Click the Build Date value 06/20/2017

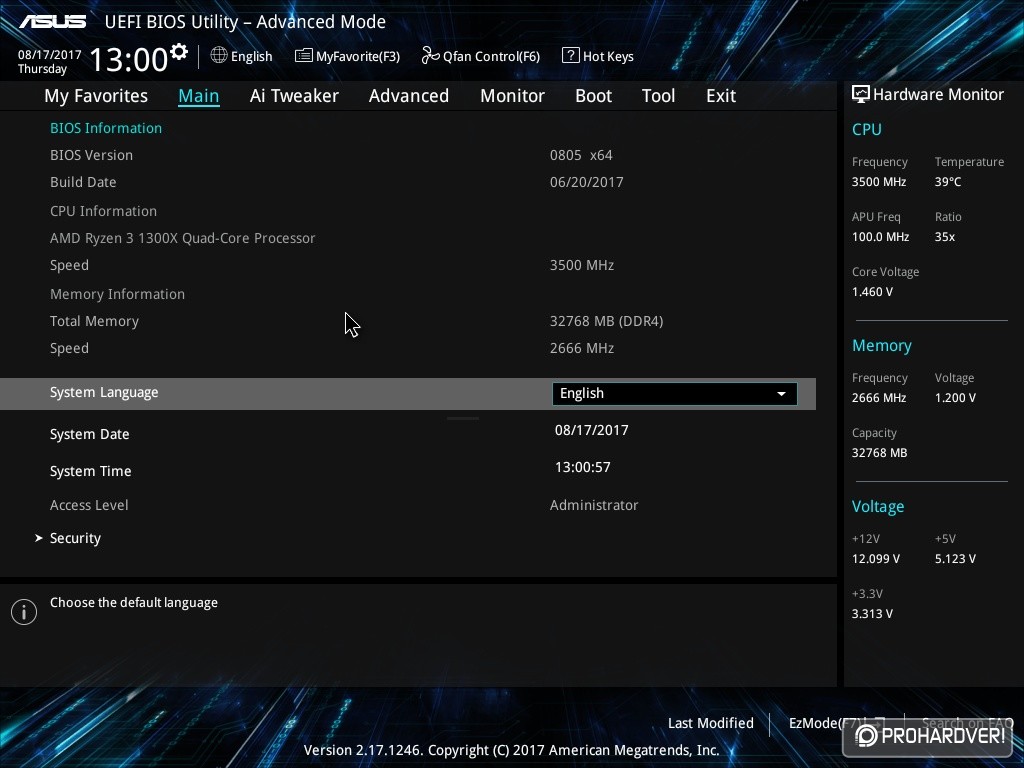(x=586, y=182)
